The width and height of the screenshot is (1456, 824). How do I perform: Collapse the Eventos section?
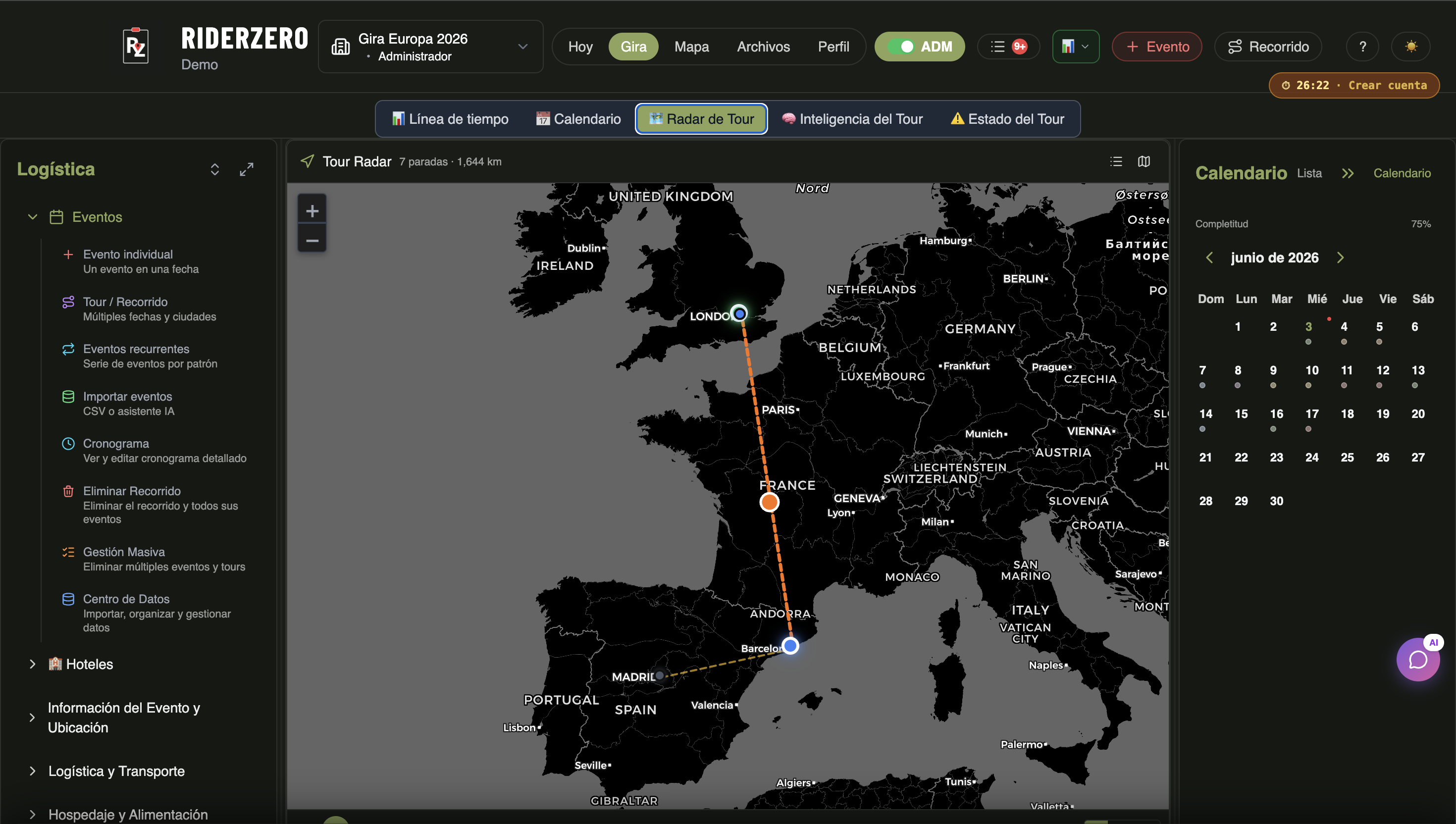pos(32,217)
